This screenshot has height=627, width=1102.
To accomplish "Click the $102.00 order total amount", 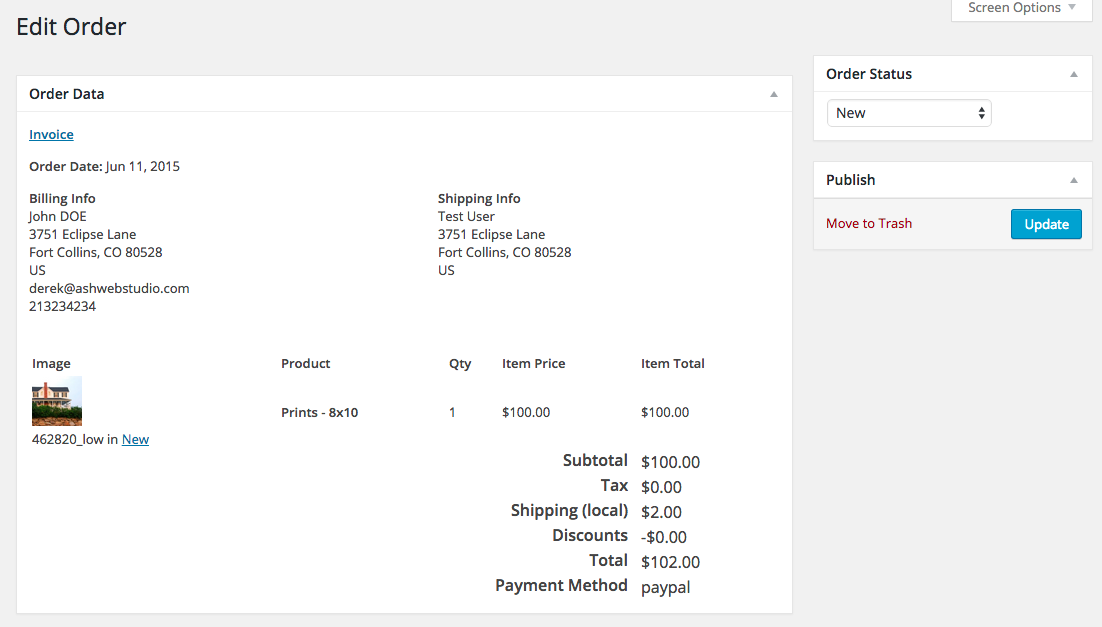I will point(670,562).
